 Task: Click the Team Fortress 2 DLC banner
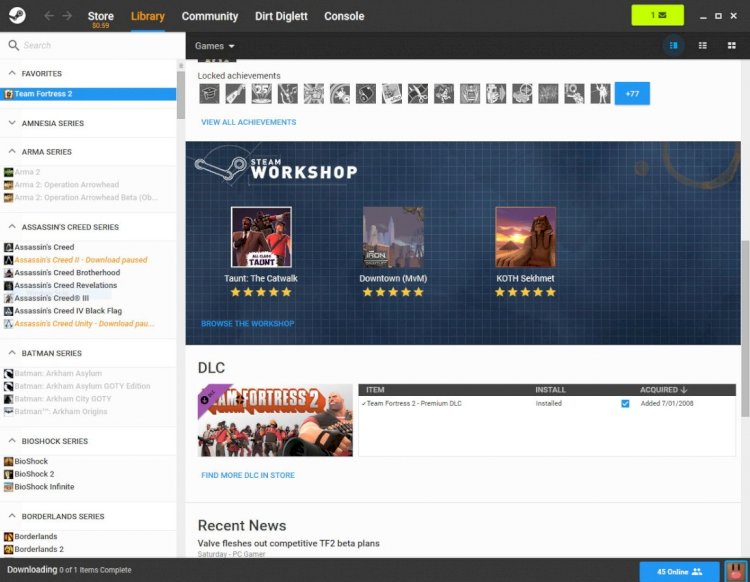[275, 420]
